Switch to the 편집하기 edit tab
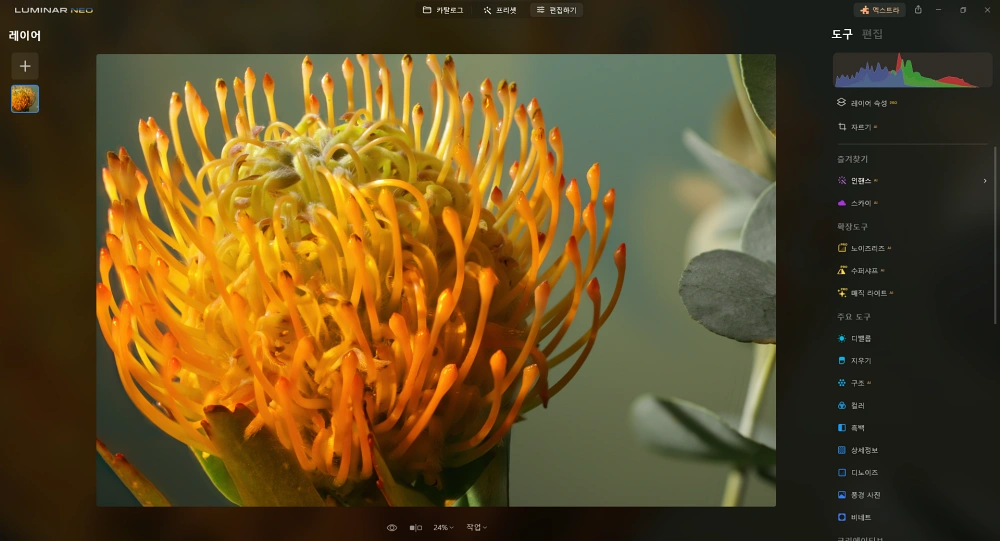Image resolution: width=1000 pixels, height=541 pixels. 556,10
